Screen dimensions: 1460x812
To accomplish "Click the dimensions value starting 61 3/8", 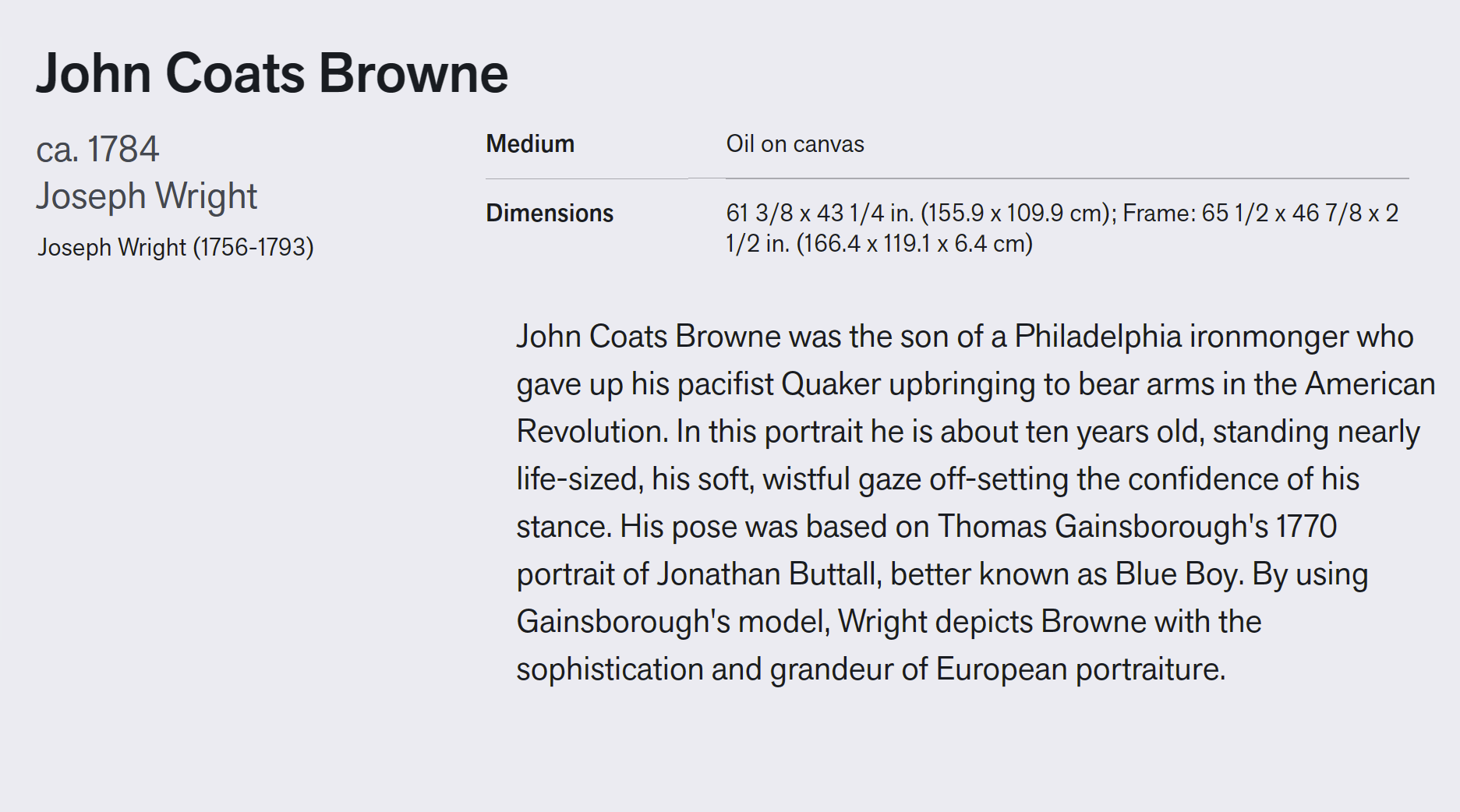I will 1062,228.
